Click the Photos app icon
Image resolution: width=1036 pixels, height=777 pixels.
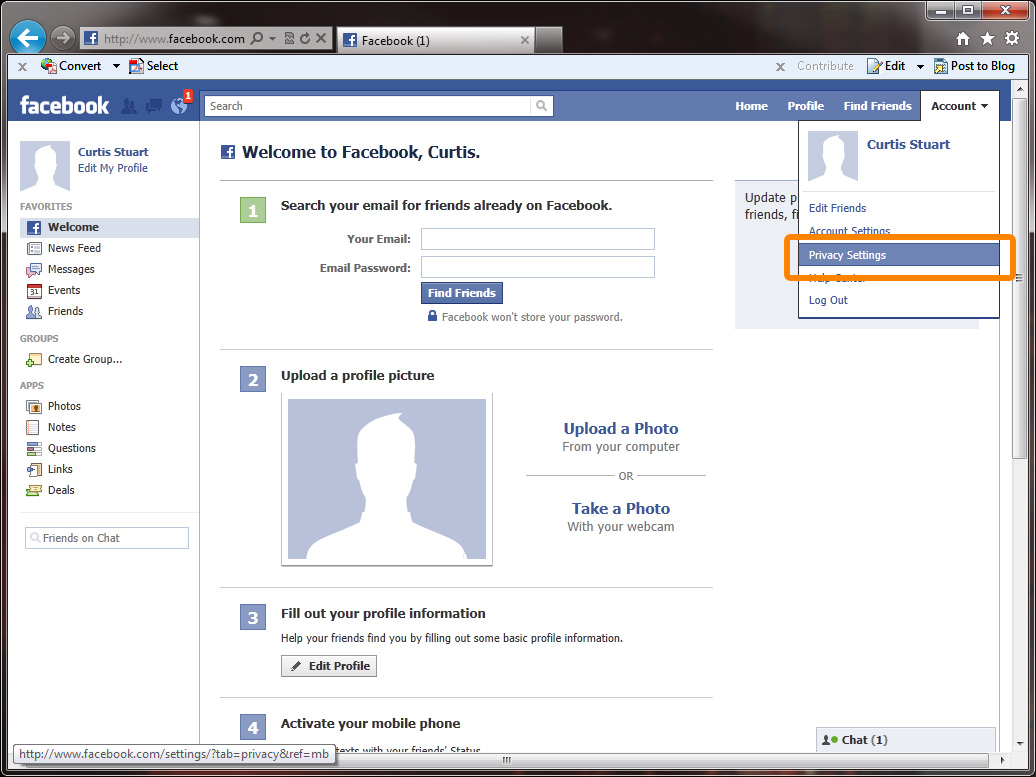34,406
